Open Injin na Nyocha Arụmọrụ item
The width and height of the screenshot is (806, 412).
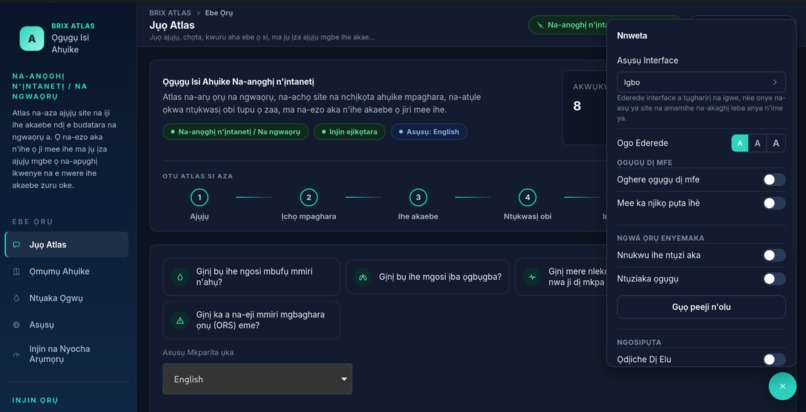point(66,354)
